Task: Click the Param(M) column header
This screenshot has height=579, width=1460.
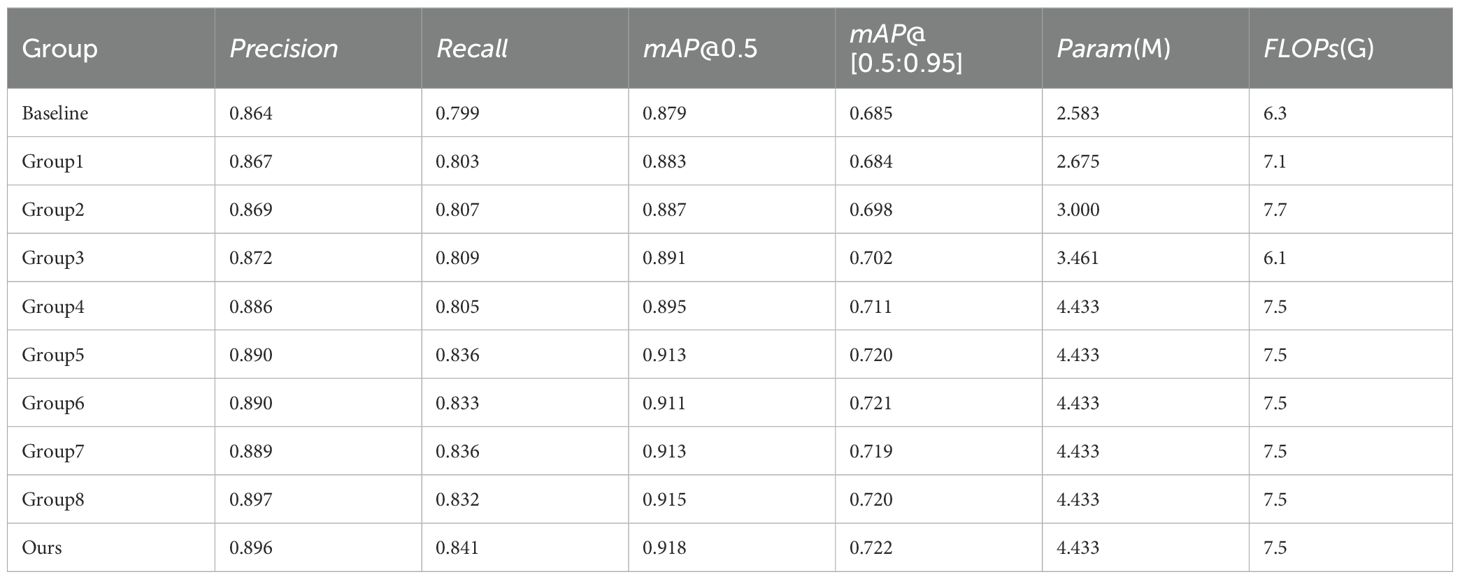Action: [1113, 49]
